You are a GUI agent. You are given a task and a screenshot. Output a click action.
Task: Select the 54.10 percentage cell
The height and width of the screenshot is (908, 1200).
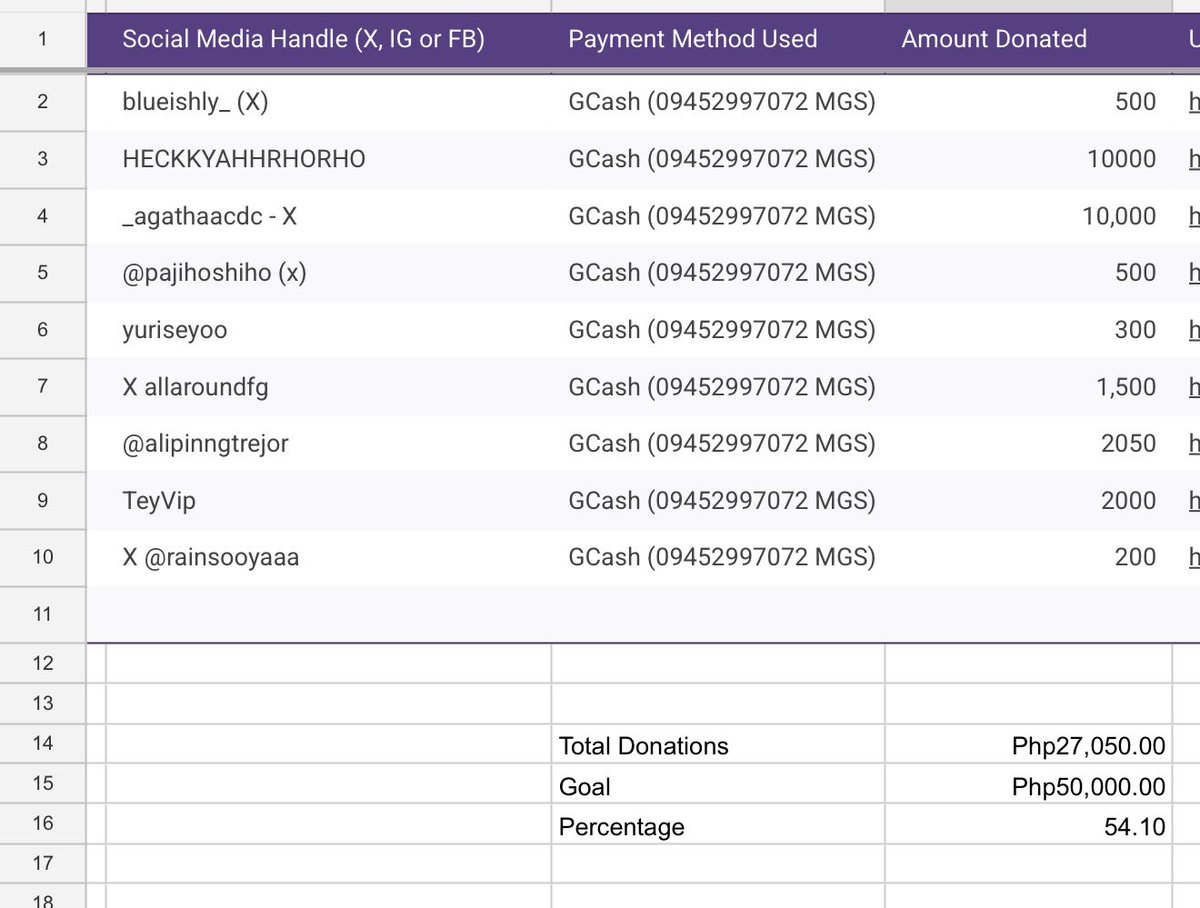click(x=1028, y=825)
